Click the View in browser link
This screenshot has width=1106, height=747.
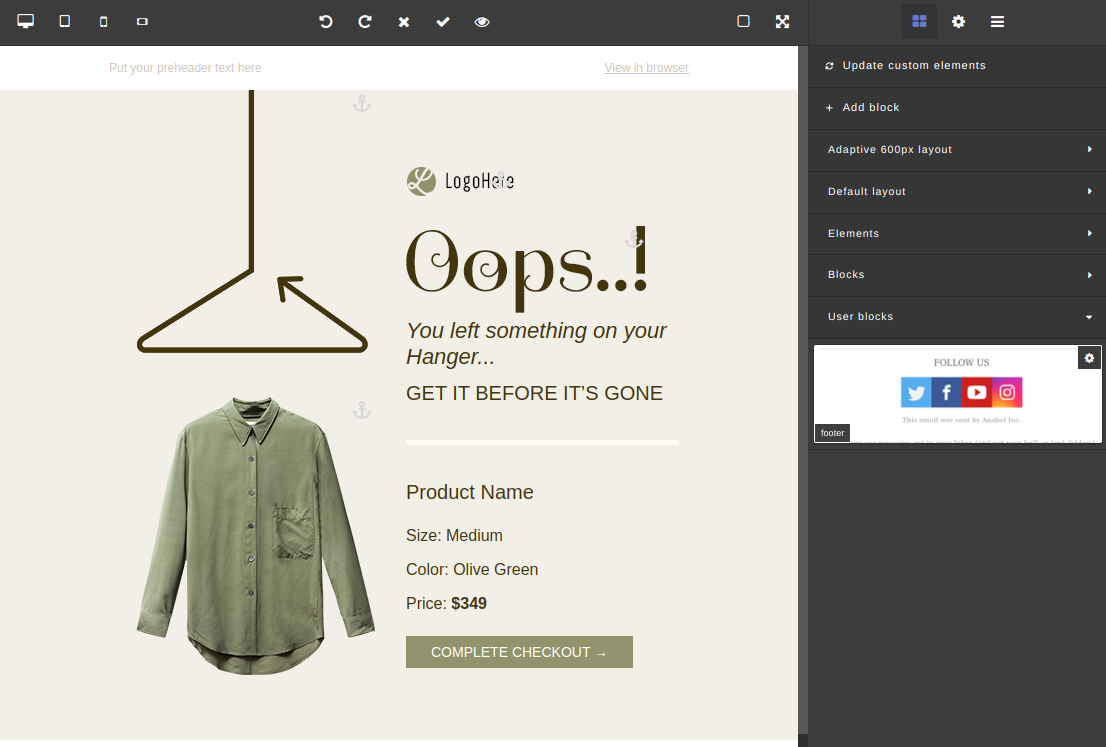coord(646,68)
